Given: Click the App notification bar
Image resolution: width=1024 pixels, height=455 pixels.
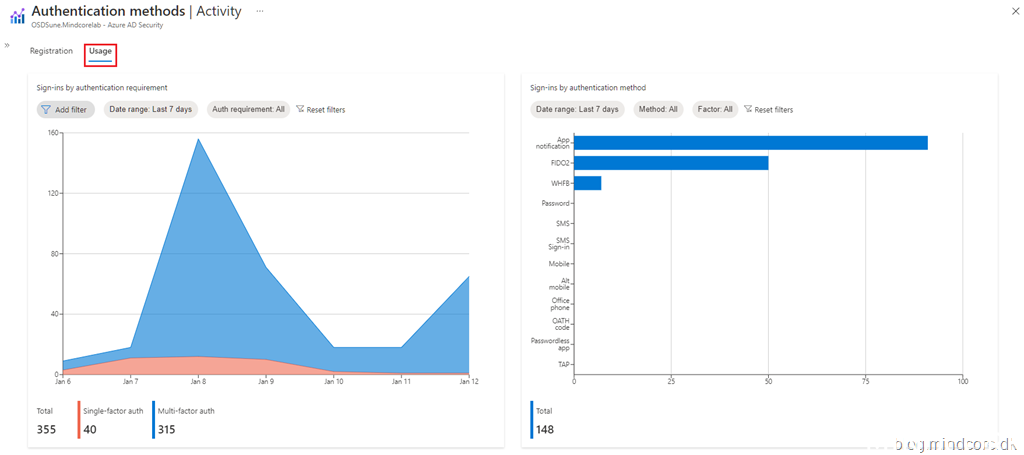Looking at the screenshot, I should pyautogui.click(x=750, y=143).
